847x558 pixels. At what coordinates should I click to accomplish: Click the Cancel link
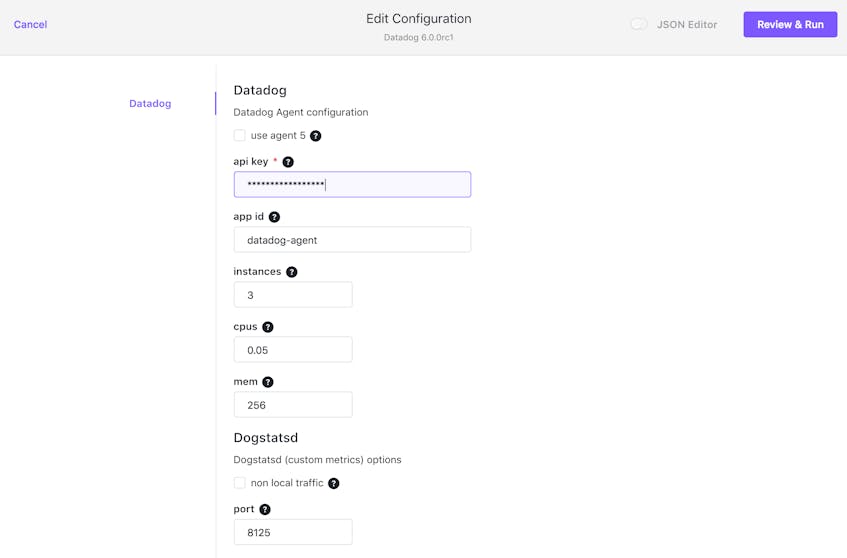tap(30, 24)
